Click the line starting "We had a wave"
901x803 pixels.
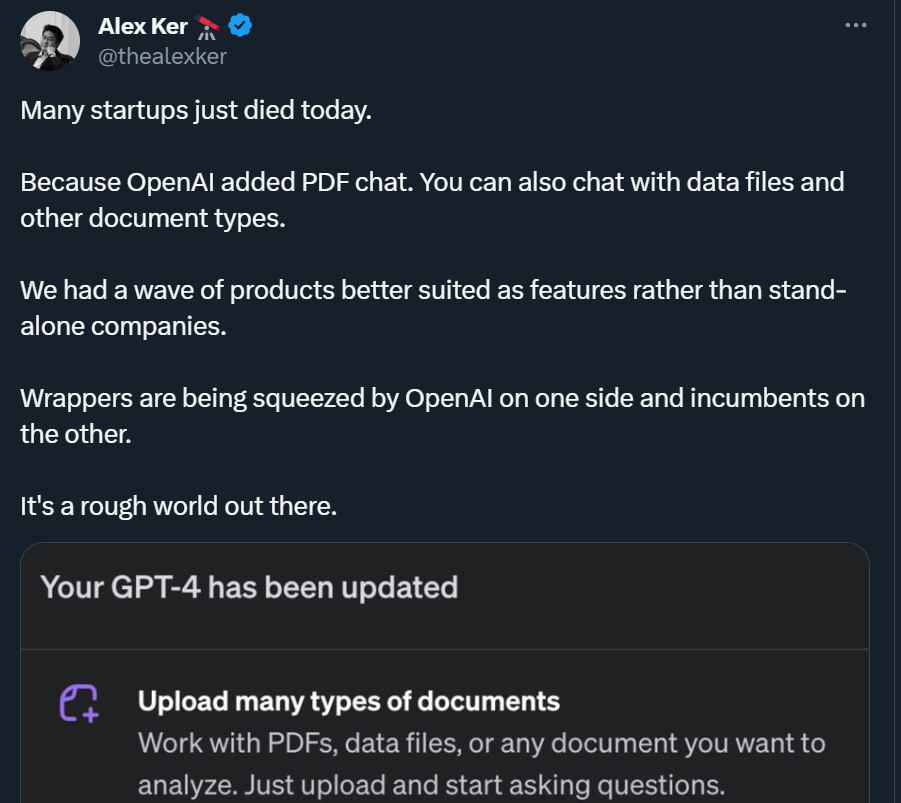tap(433, 290)
